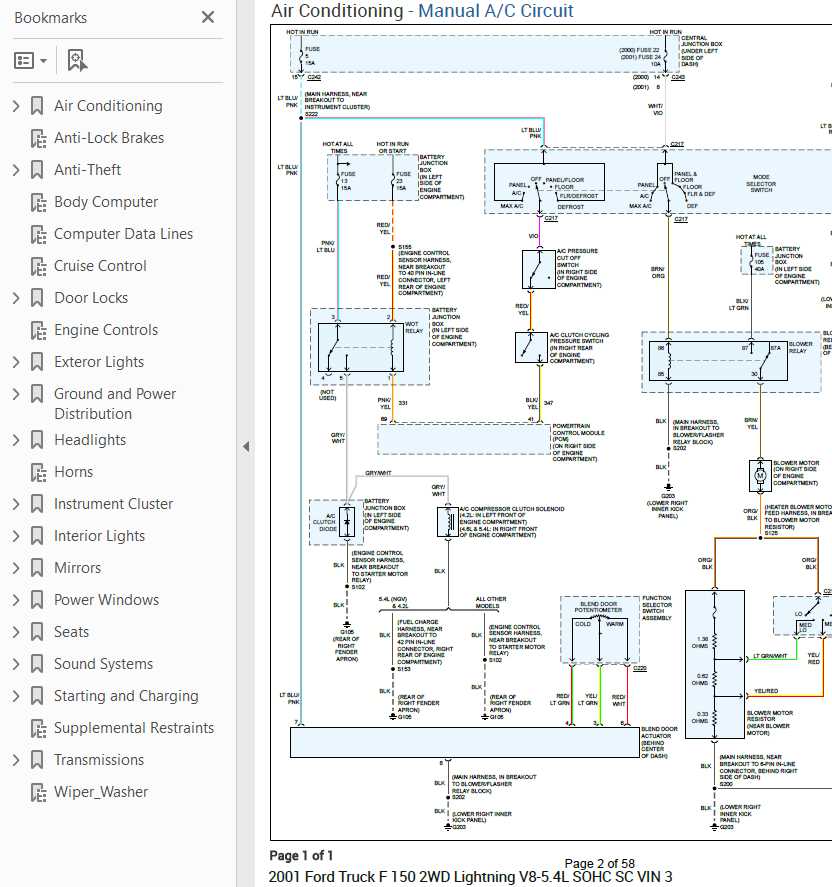This screenshot has width=832, height=887.
Task: Go to Anti-Lock Brakes bookmark
Action: (x=109, y=138)
